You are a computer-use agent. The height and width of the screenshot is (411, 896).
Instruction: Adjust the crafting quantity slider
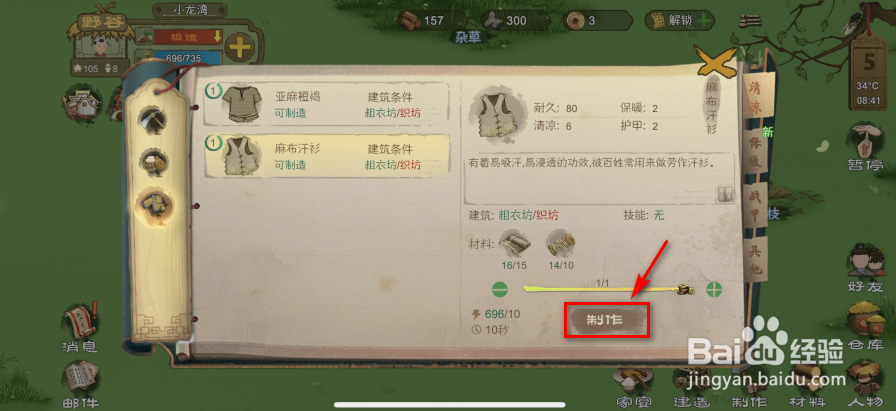pyautogui.click(x=607, y=289)
